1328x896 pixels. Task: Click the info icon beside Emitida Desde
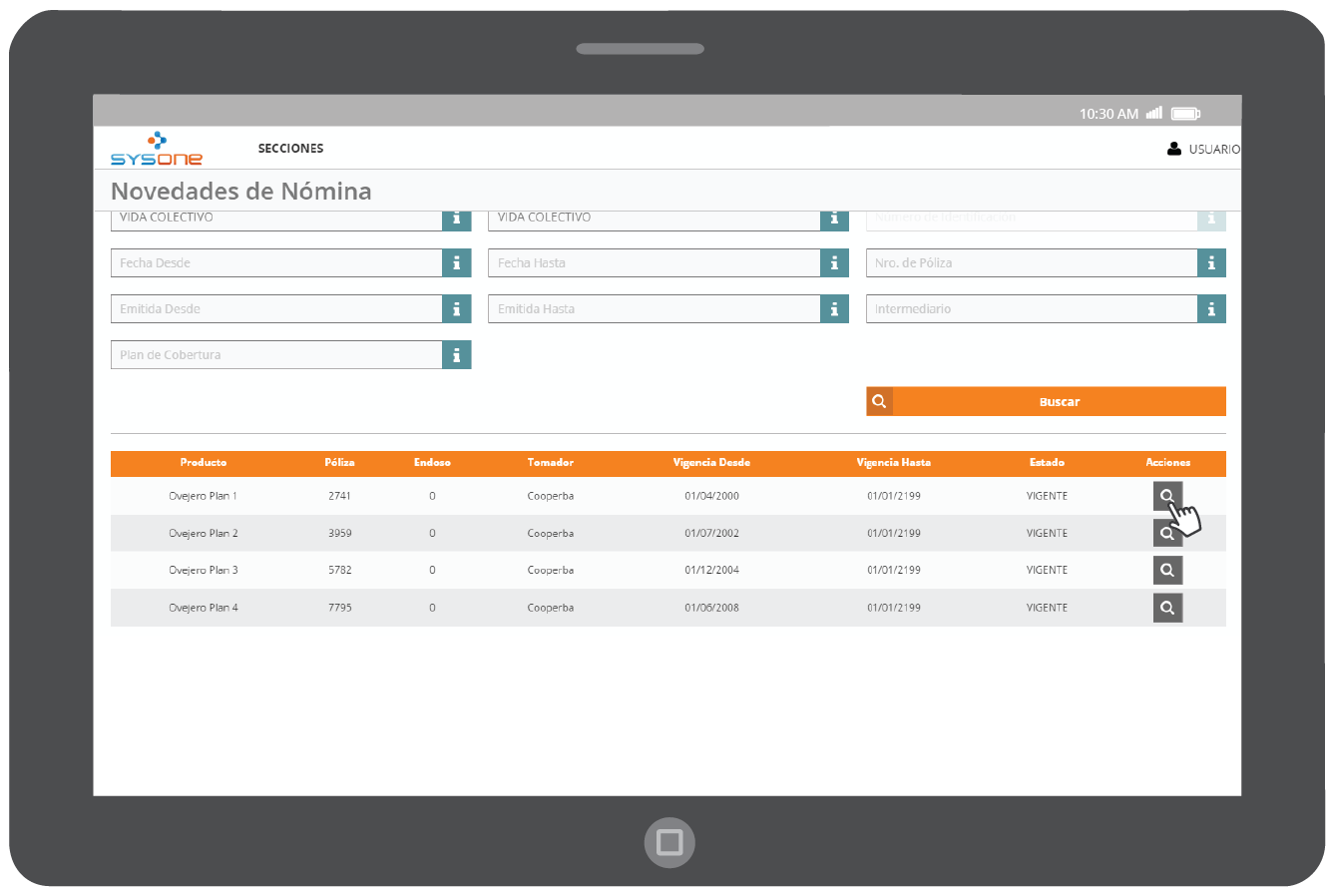[x=456, y=309]
